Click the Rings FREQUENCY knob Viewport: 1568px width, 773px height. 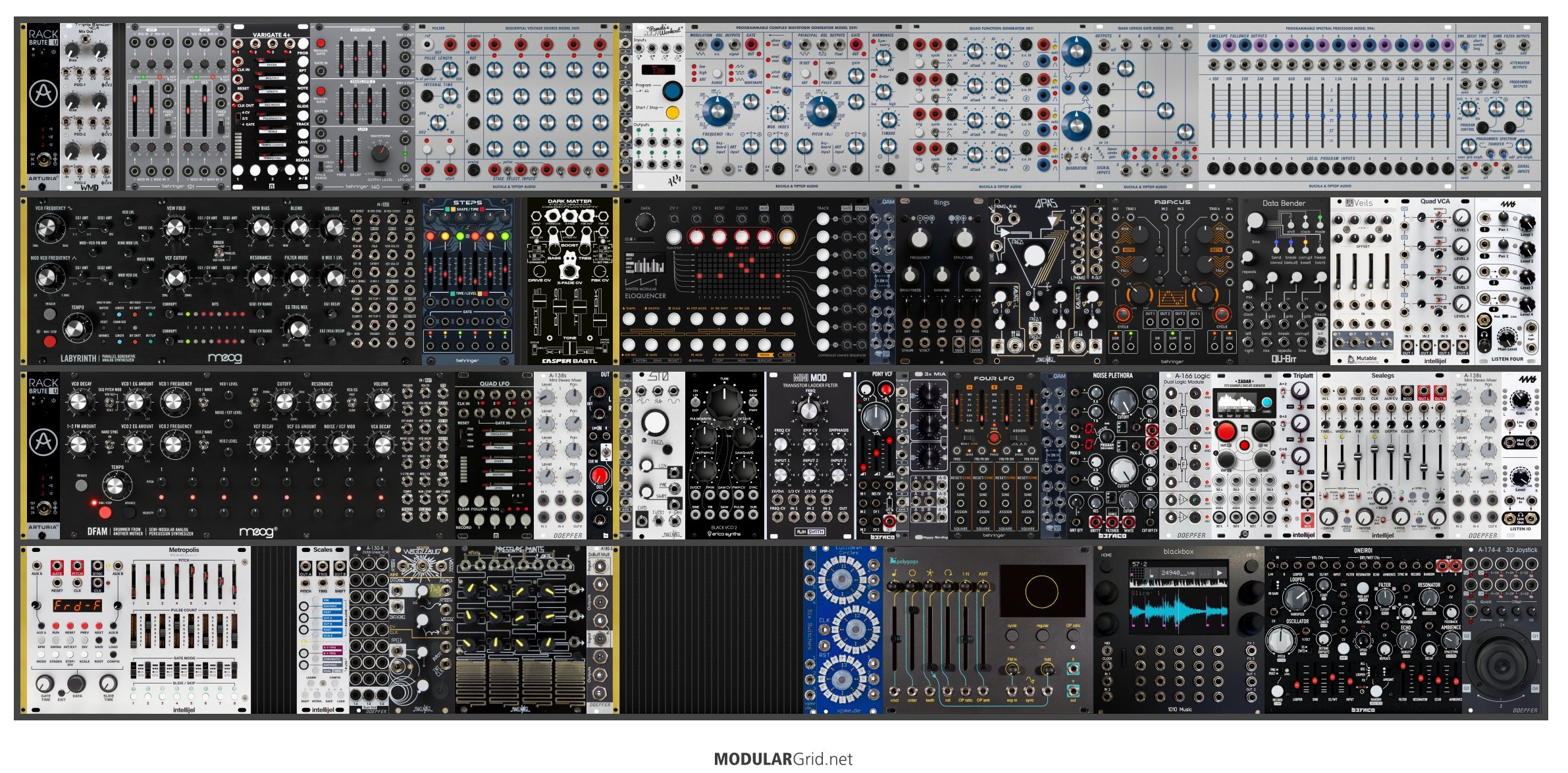coord(920,239)
